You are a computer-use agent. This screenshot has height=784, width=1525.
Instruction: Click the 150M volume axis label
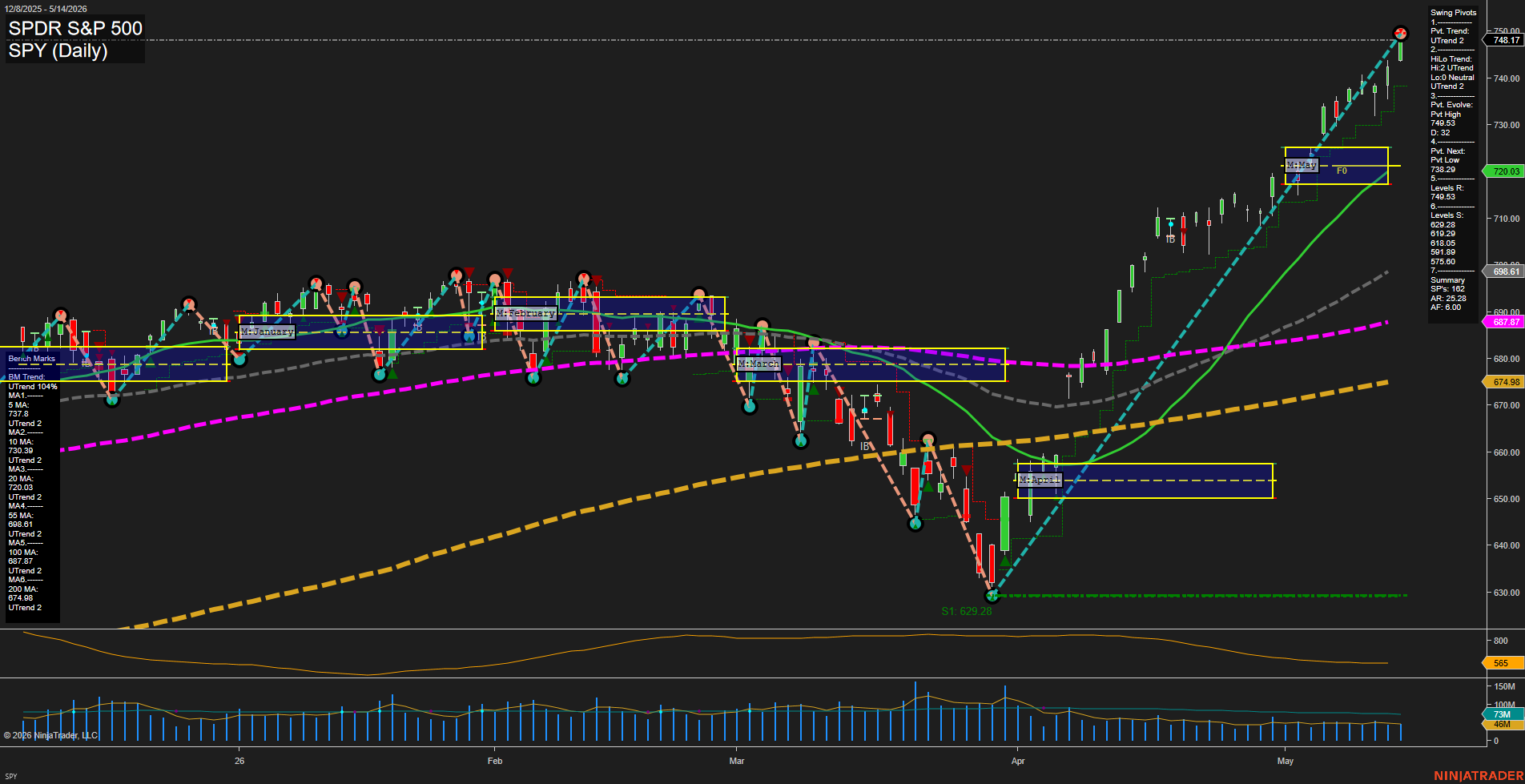click(x=1505, y=686)
